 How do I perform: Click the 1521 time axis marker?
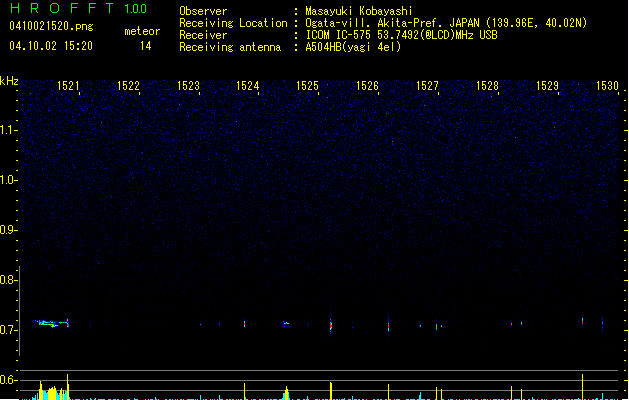pyautogui.click(x=68, y=86)
